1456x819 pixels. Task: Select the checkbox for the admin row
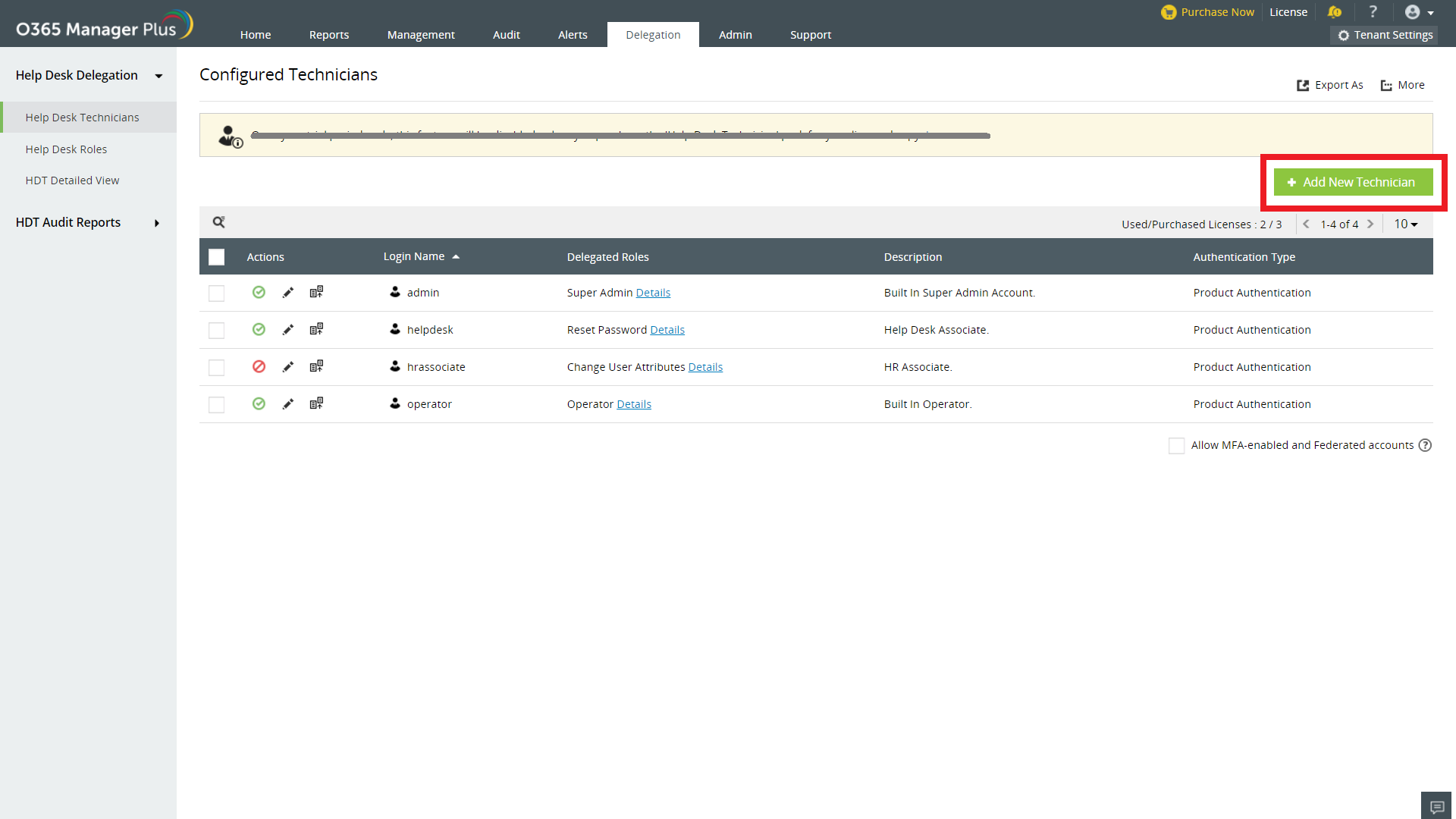pyautogui.click(x=216, y=293)
